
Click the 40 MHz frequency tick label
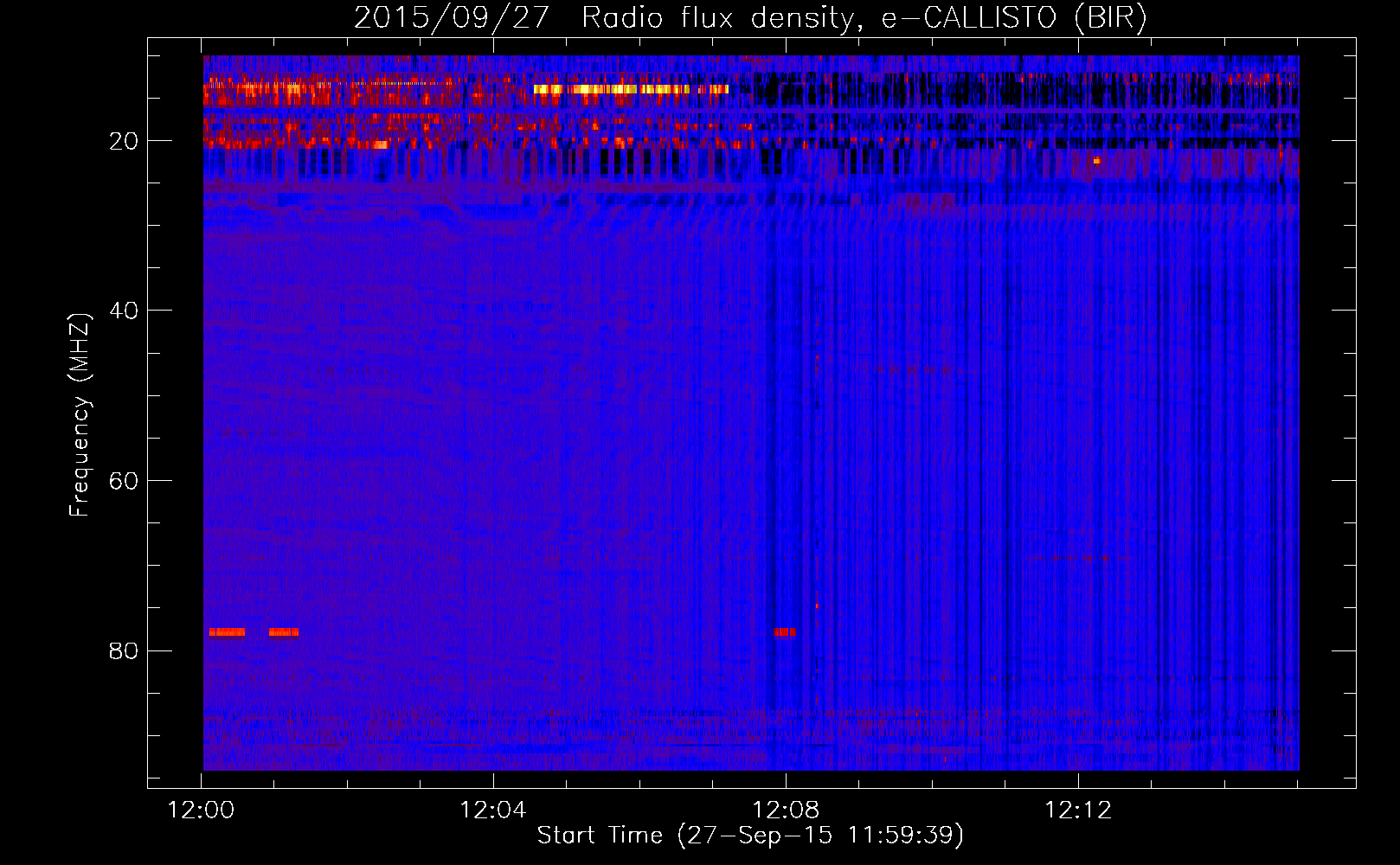[124, 311]
